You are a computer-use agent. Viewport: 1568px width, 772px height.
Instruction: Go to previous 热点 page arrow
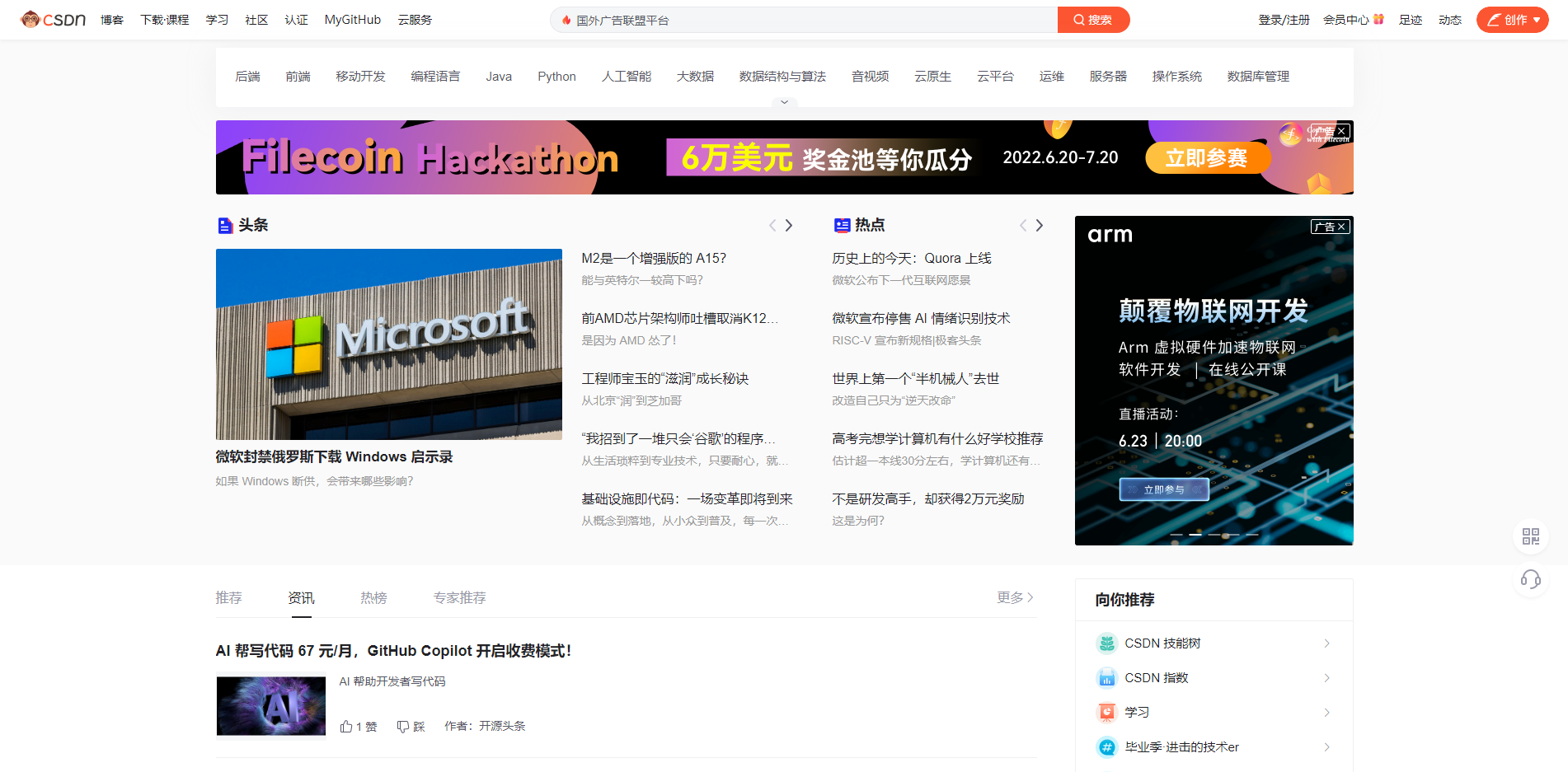(x=1023, y=225)
